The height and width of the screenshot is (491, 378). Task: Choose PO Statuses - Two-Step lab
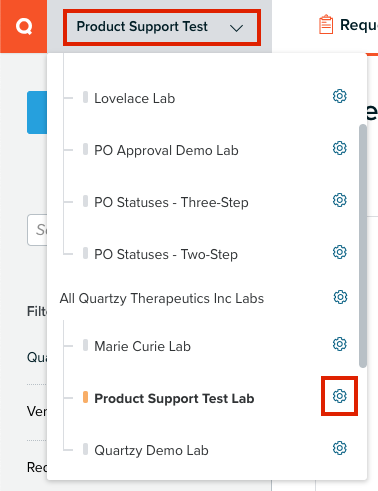(x=166, y=254)
